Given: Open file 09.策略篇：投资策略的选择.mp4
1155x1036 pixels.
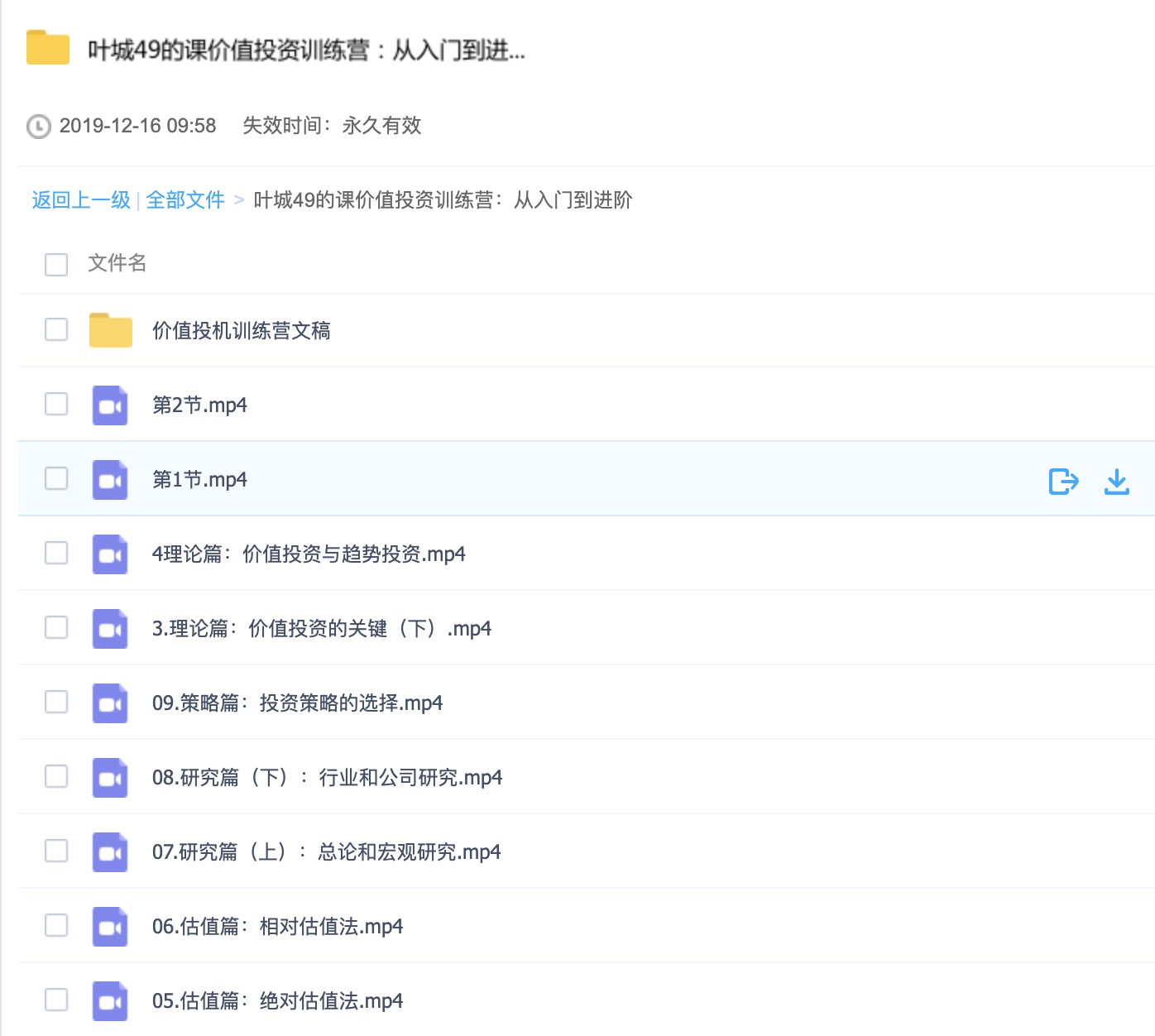Looking at the screenshot, I should pyautogui.click(x=298, y=703).
